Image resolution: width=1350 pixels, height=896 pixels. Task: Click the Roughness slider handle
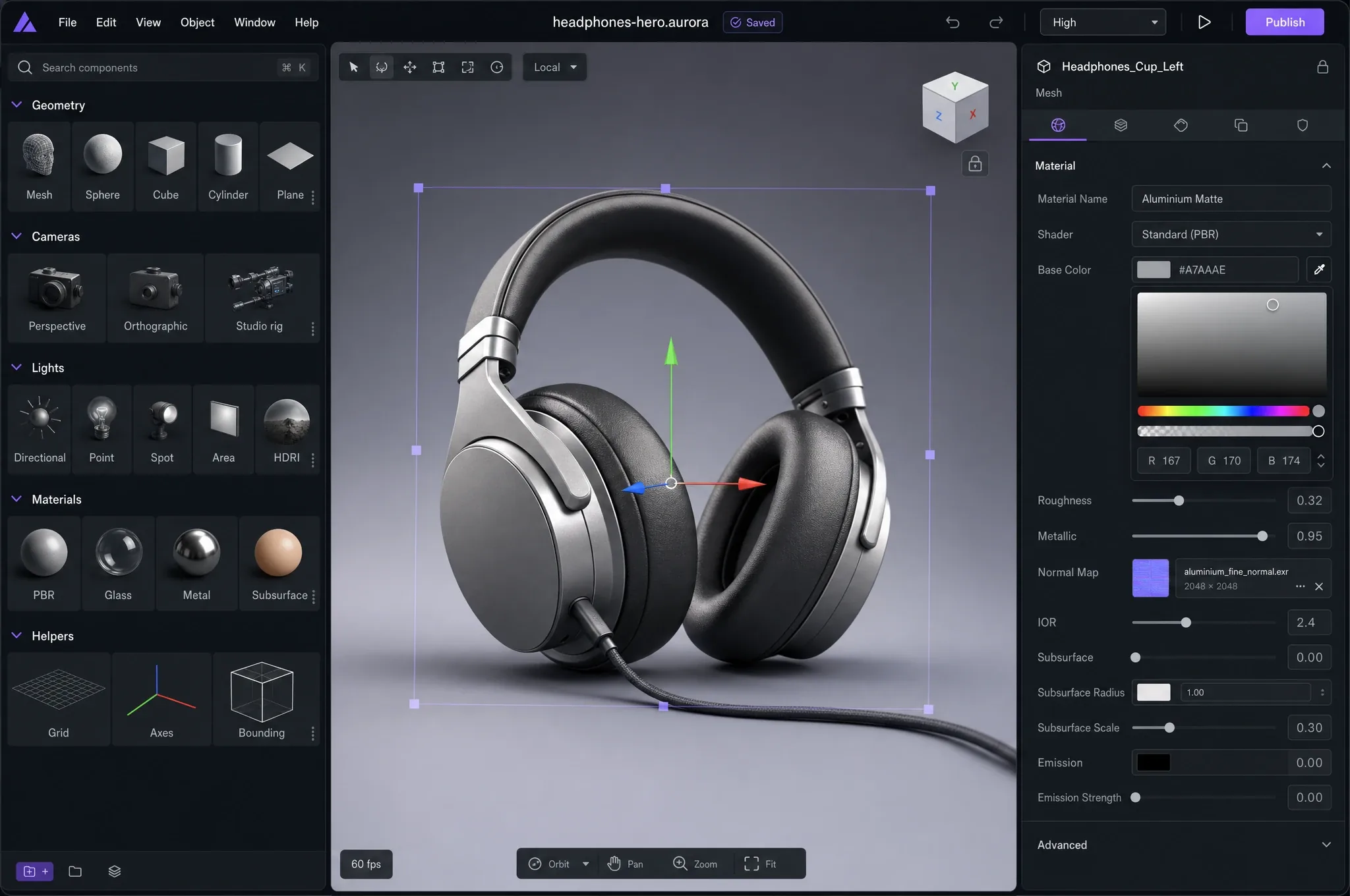(x=1179, y=501)
